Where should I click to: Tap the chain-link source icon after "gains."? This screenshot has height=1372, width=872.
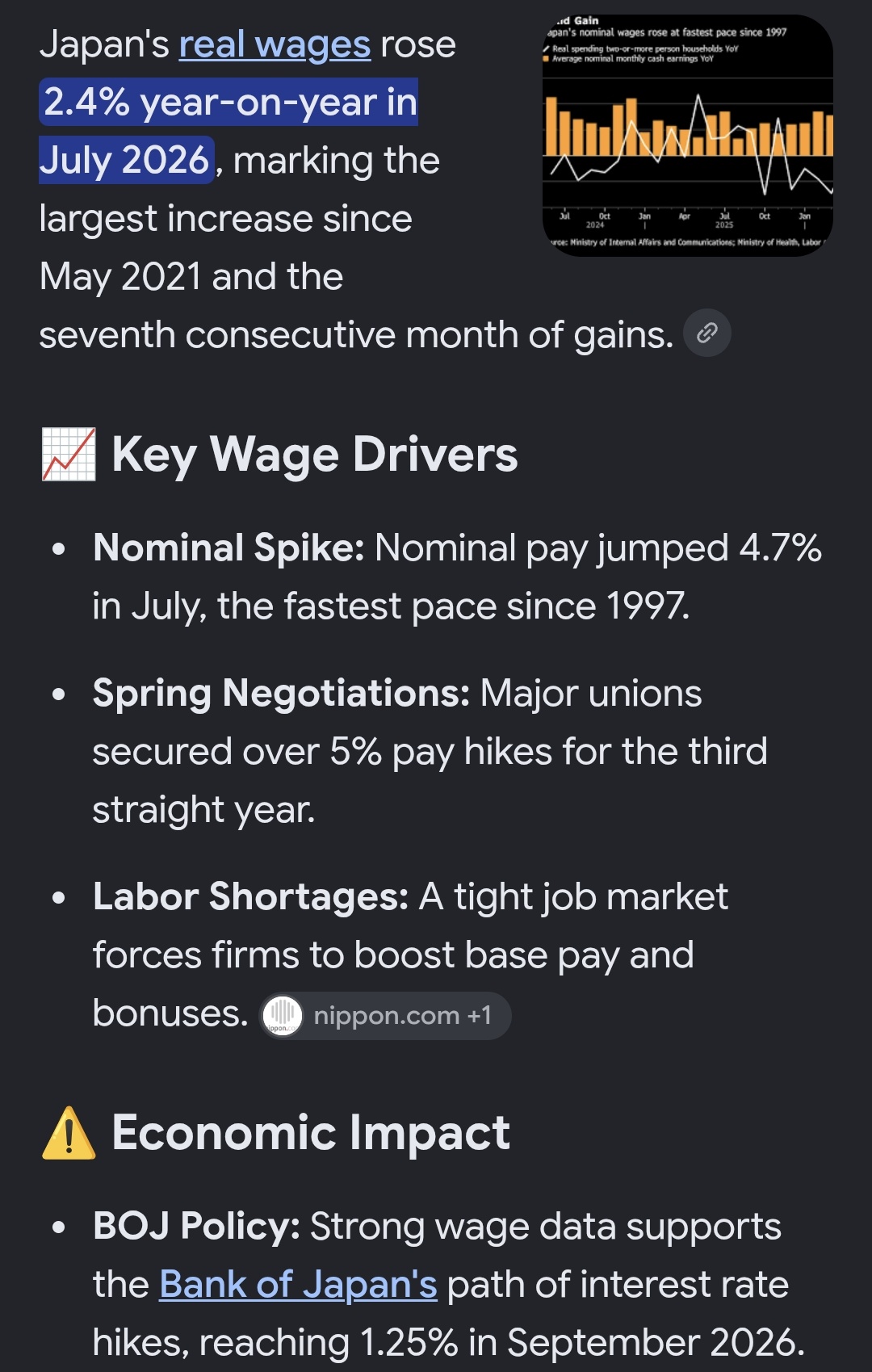(707, 333)
